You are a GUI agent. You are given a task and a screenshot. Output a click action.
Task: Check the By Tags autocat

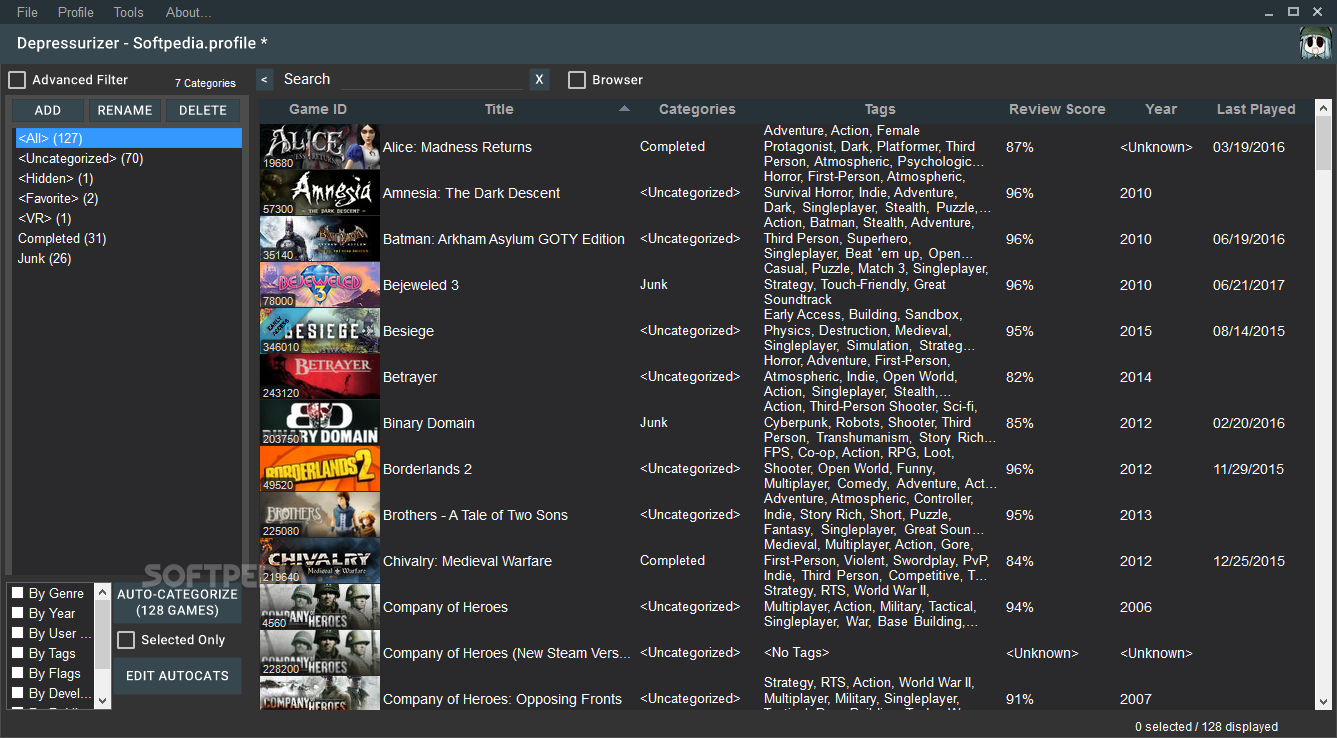tap(17, 653)
